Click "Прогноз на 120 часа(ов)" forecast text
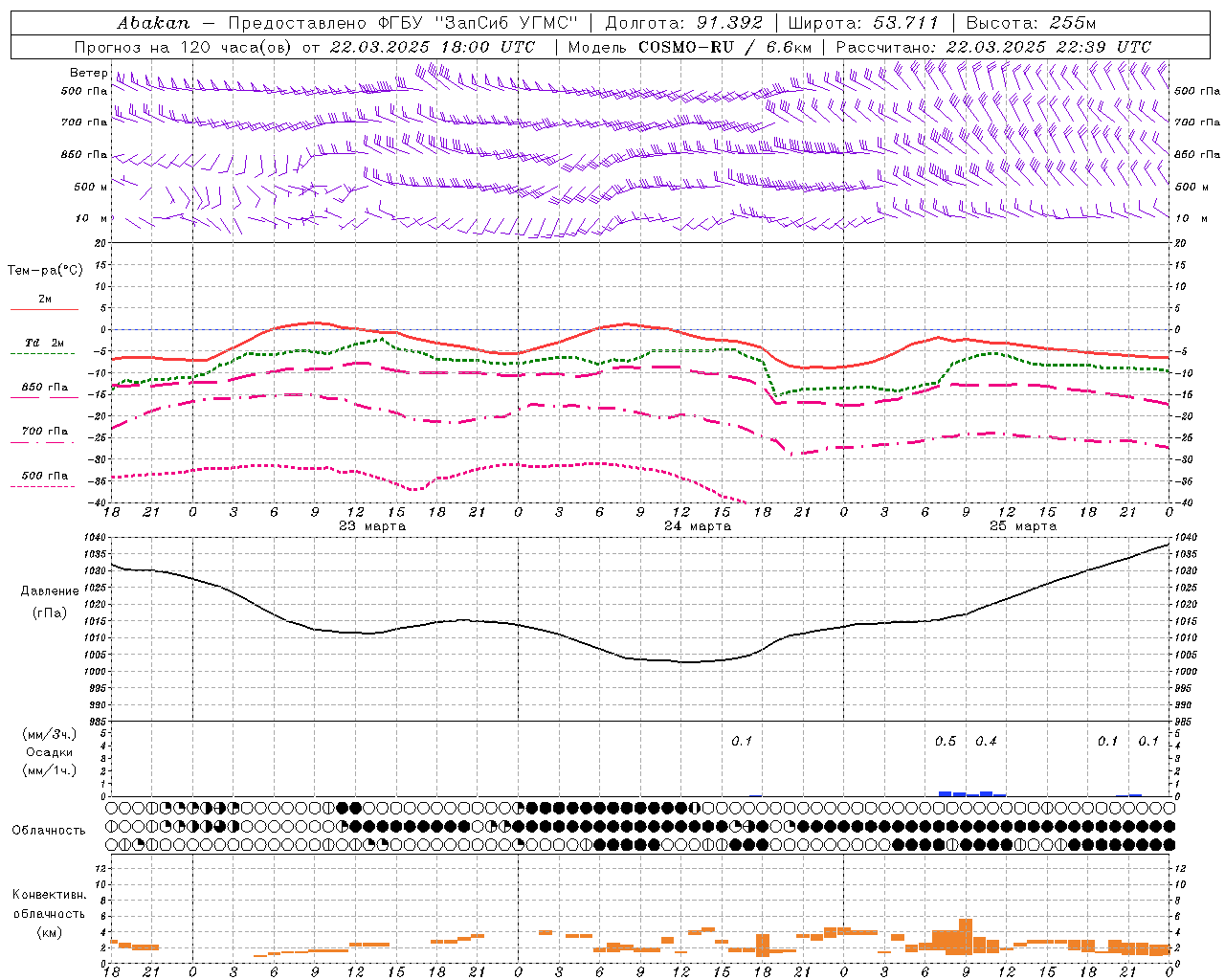This screenshot has width=1225, height=980. tap(184, 47)
